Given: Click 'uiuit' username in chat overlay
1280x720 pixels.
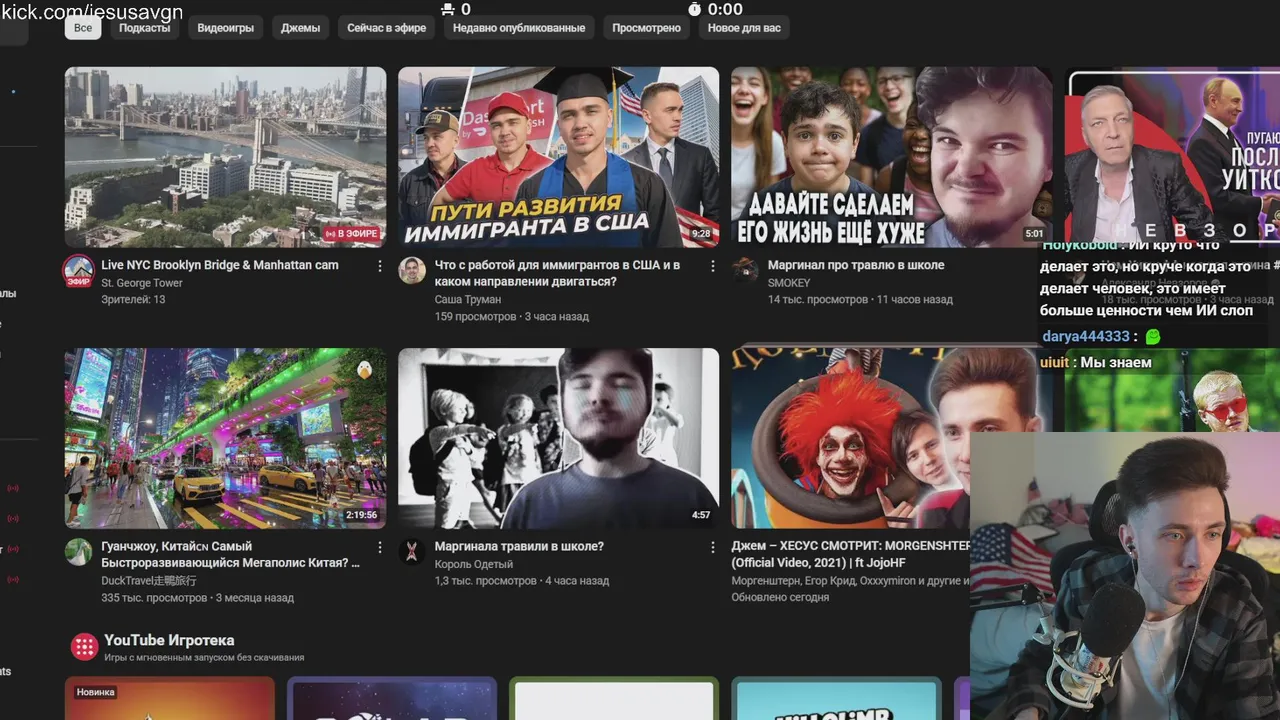Looking at the screenshot, I should pyautogui.click(x=1056, y=362).
